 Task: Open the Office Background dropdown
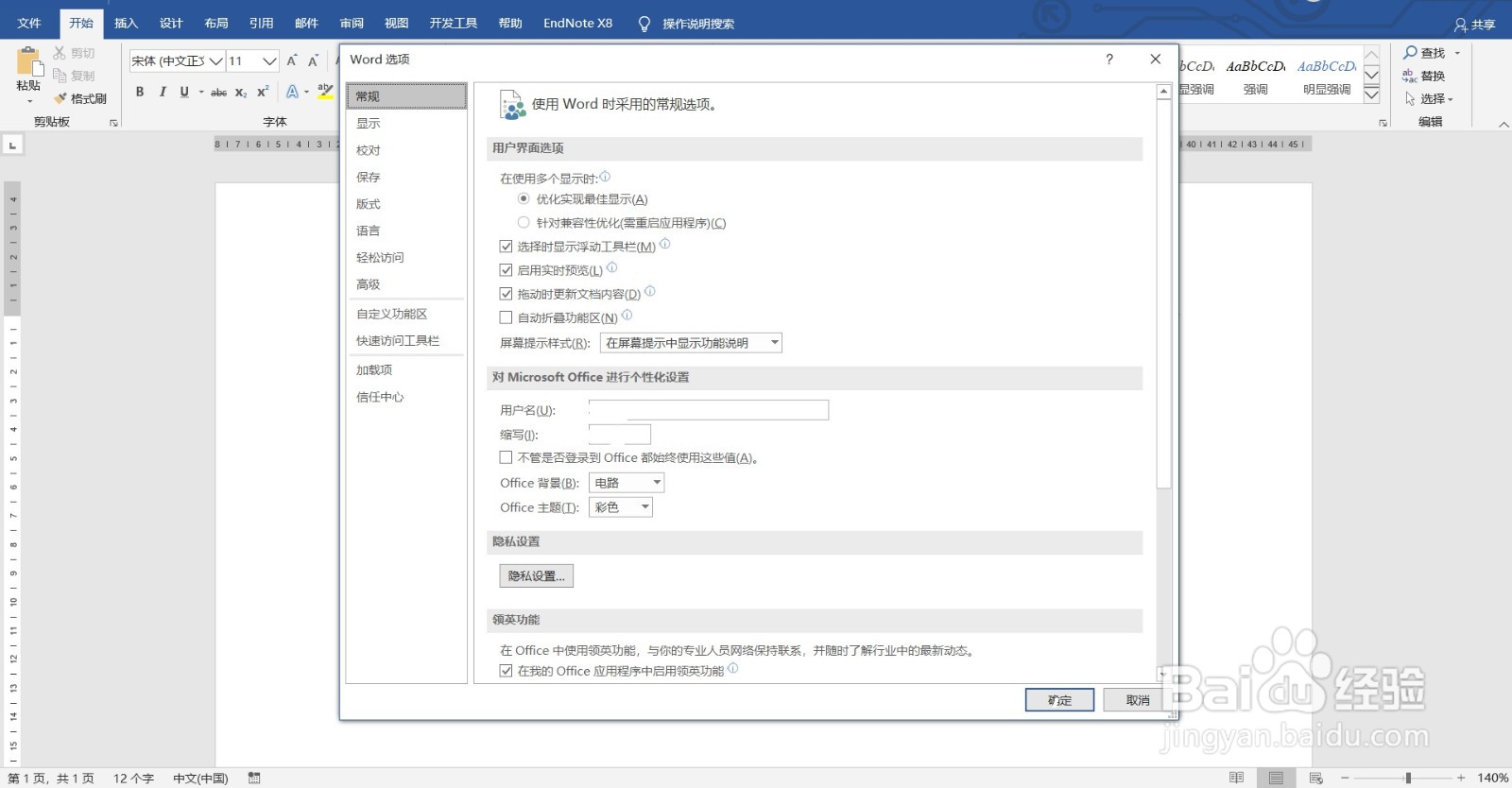tap(627, 483)
